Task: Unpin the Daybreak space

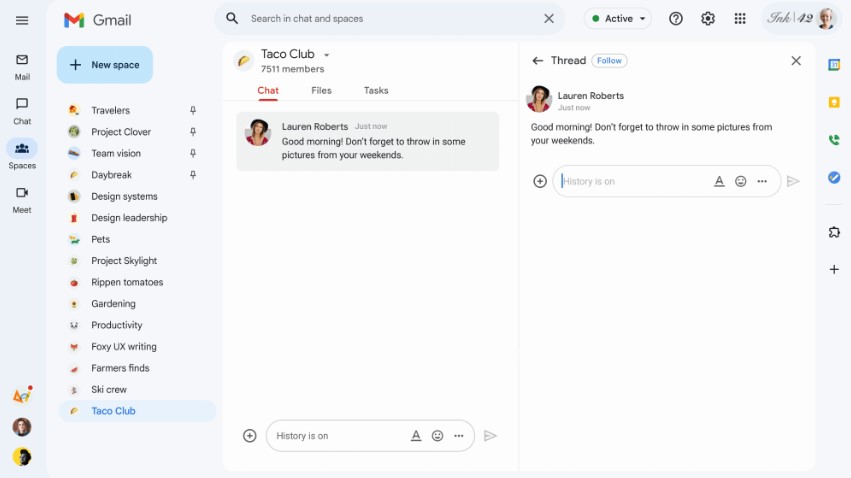Action: pyautogui.click(x=193, y=175)
